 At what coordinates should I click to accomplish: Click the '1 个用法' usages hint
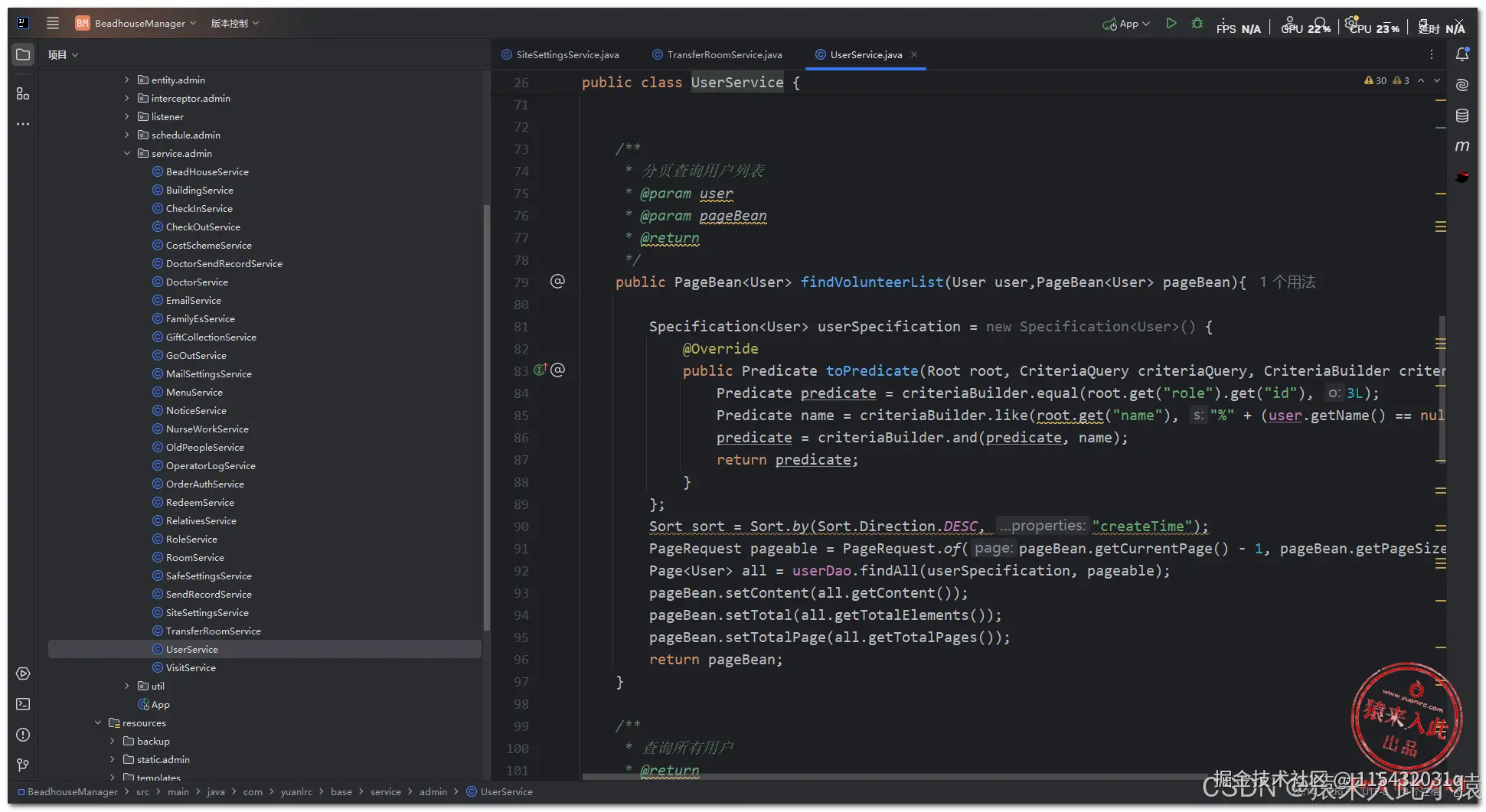click(1288, 282)
